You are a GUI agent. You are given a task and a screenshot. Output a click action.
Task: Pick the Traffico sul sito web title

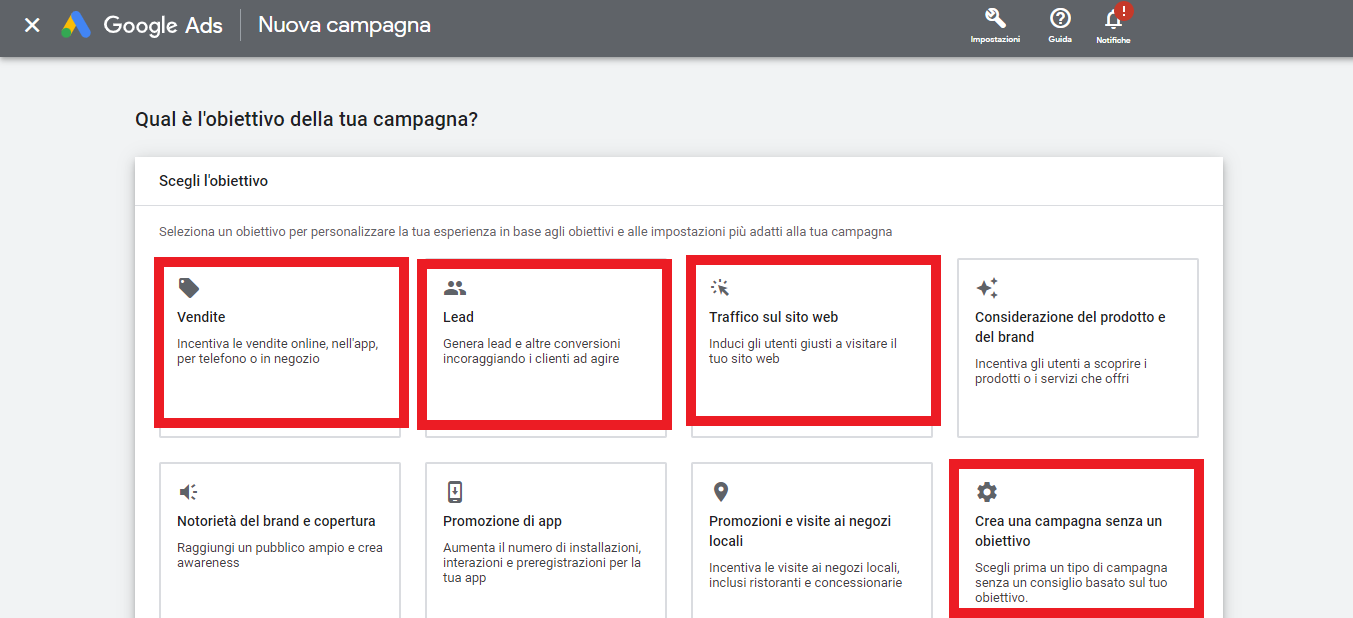(x=773, y=317)
